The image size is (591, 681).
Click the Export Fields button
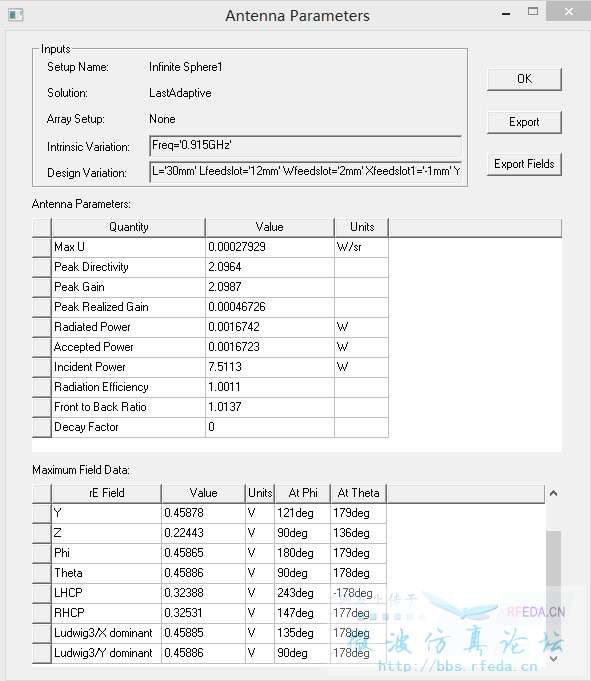coord(524,164)
